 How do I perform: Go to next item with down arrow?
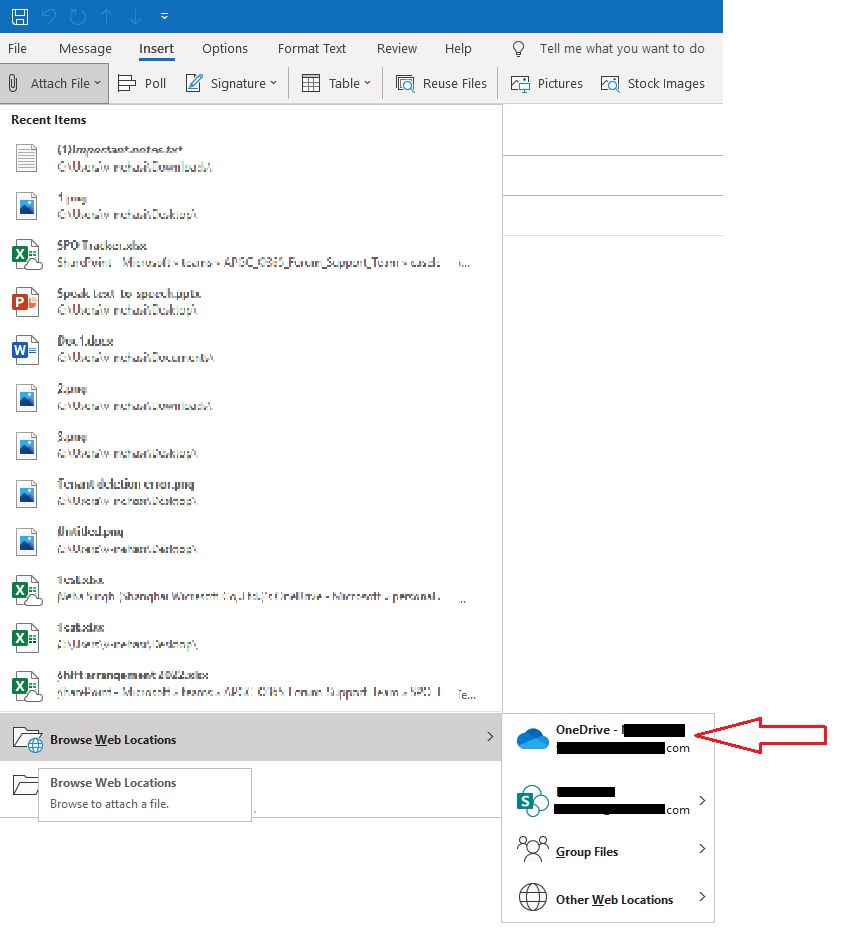pos(135,17)
